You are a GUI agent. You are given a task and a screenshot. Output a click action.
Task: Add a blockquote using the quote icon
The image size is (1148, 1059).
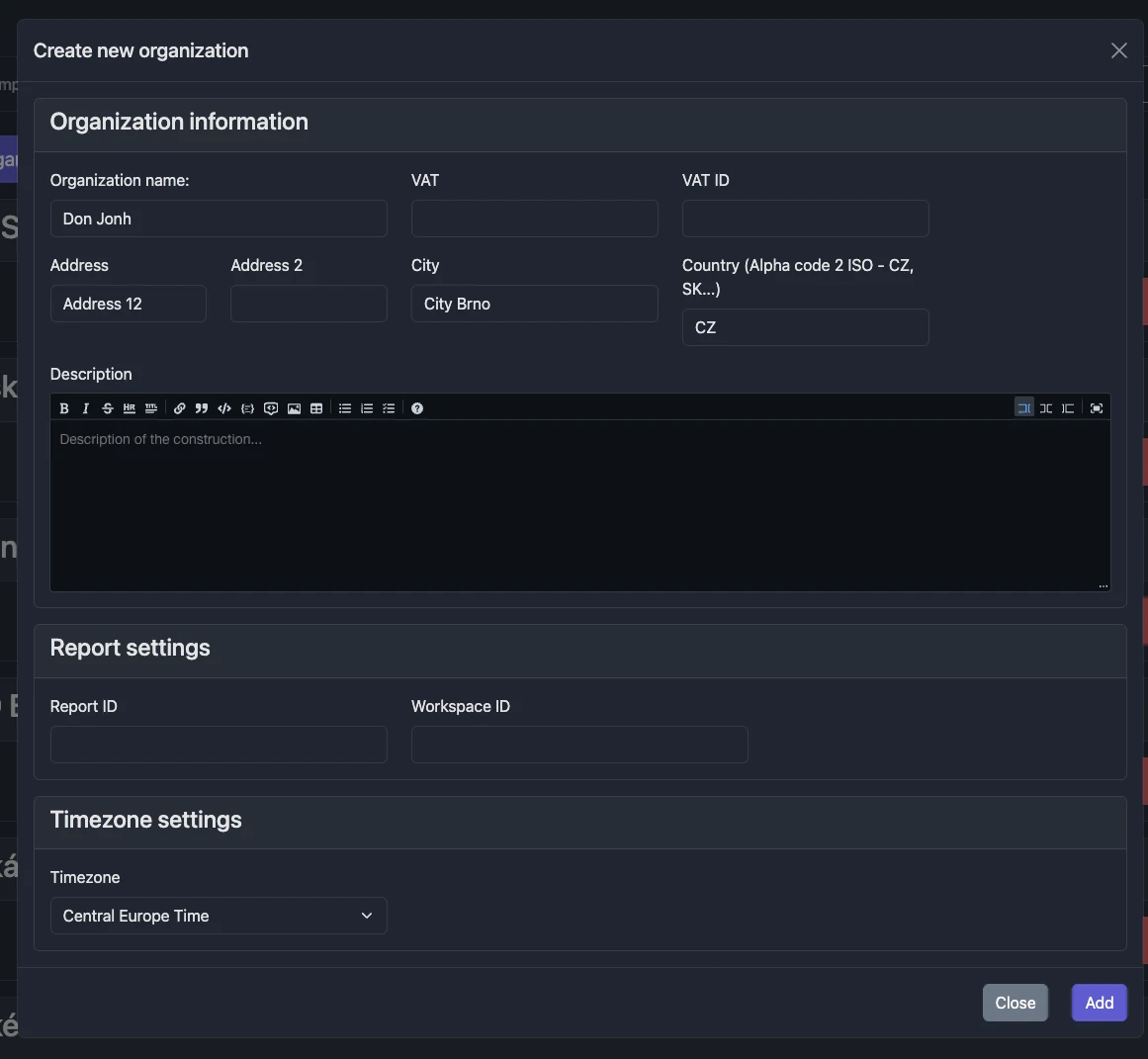[201, 408]
